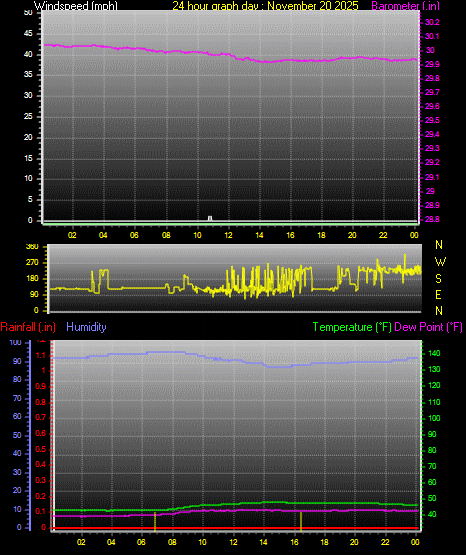Click the windspeed scale value 45
The height and width of the screenshot is (555, 466).
pos(28,34)
